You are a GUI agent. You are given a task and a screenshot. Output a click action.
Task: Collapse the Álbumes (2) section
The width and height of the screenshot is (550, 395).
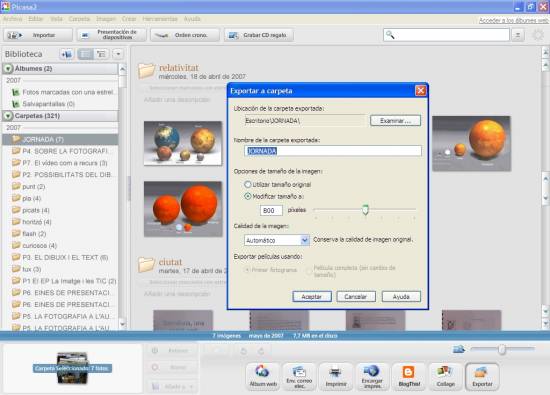(8, 69)
